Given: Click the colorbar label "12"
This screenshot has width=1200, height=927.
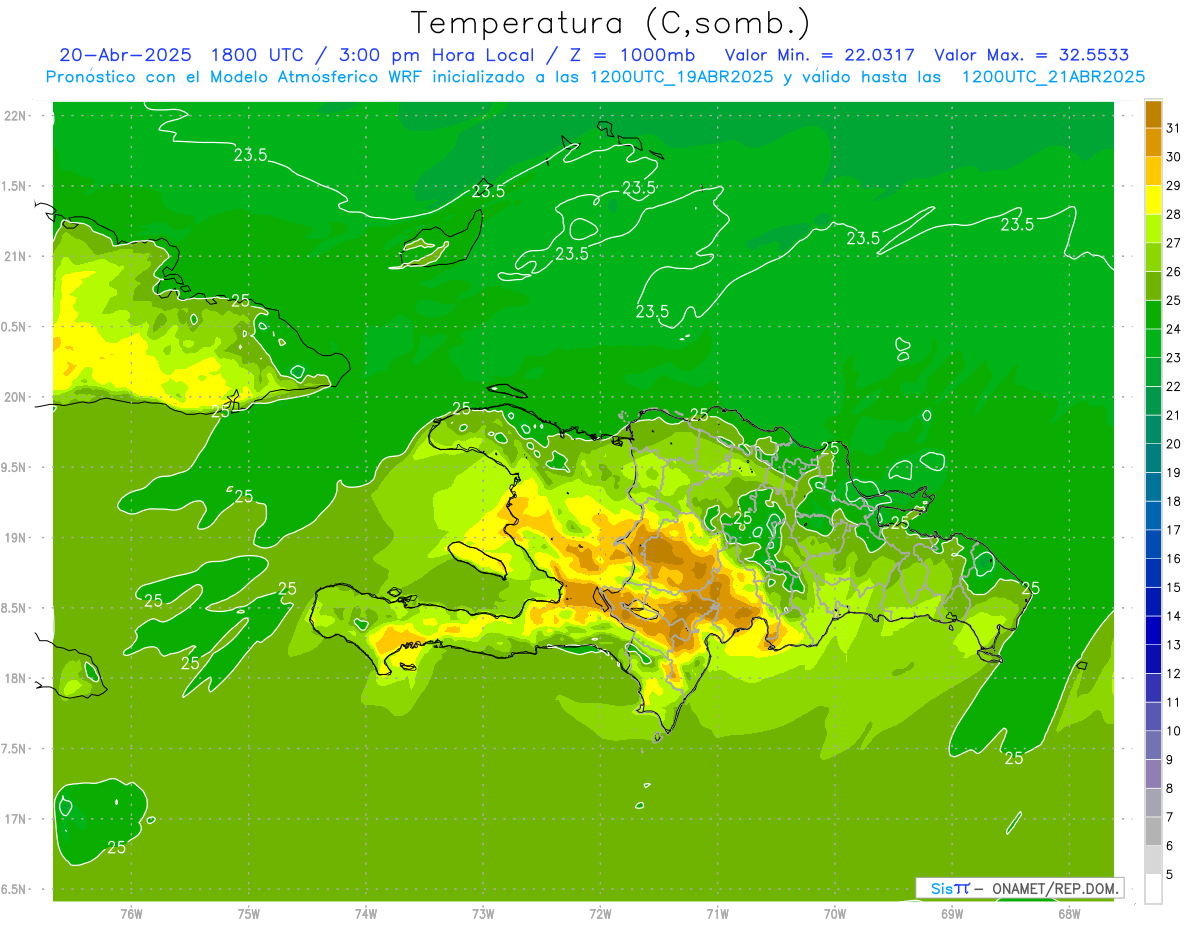Looking at the screenshot, I should [1174, 674].
